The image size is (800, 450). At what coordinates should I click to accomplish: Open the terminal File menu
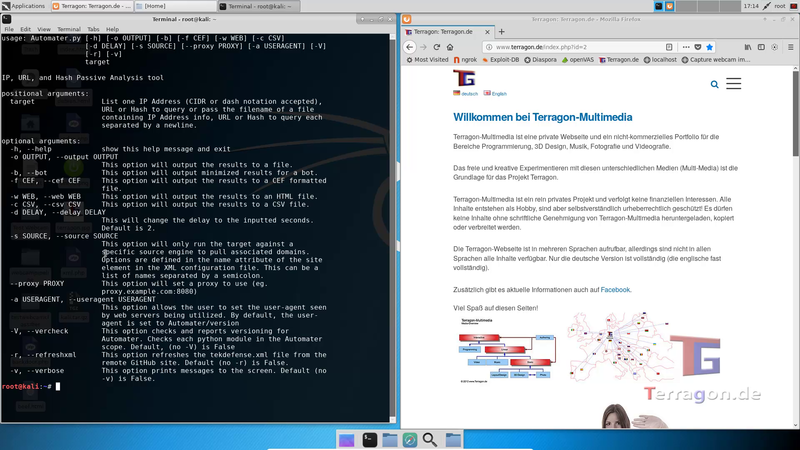[9, 29]
